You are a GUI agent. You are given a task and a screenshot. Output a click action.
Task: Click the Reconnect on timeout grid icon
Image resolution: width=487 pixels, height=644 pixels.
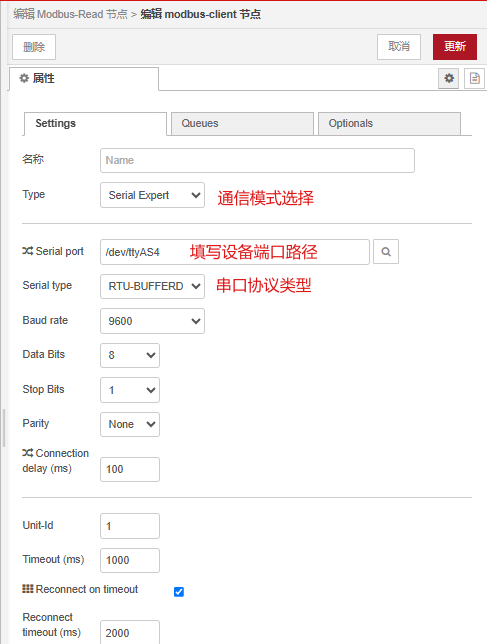coord(28,589)
